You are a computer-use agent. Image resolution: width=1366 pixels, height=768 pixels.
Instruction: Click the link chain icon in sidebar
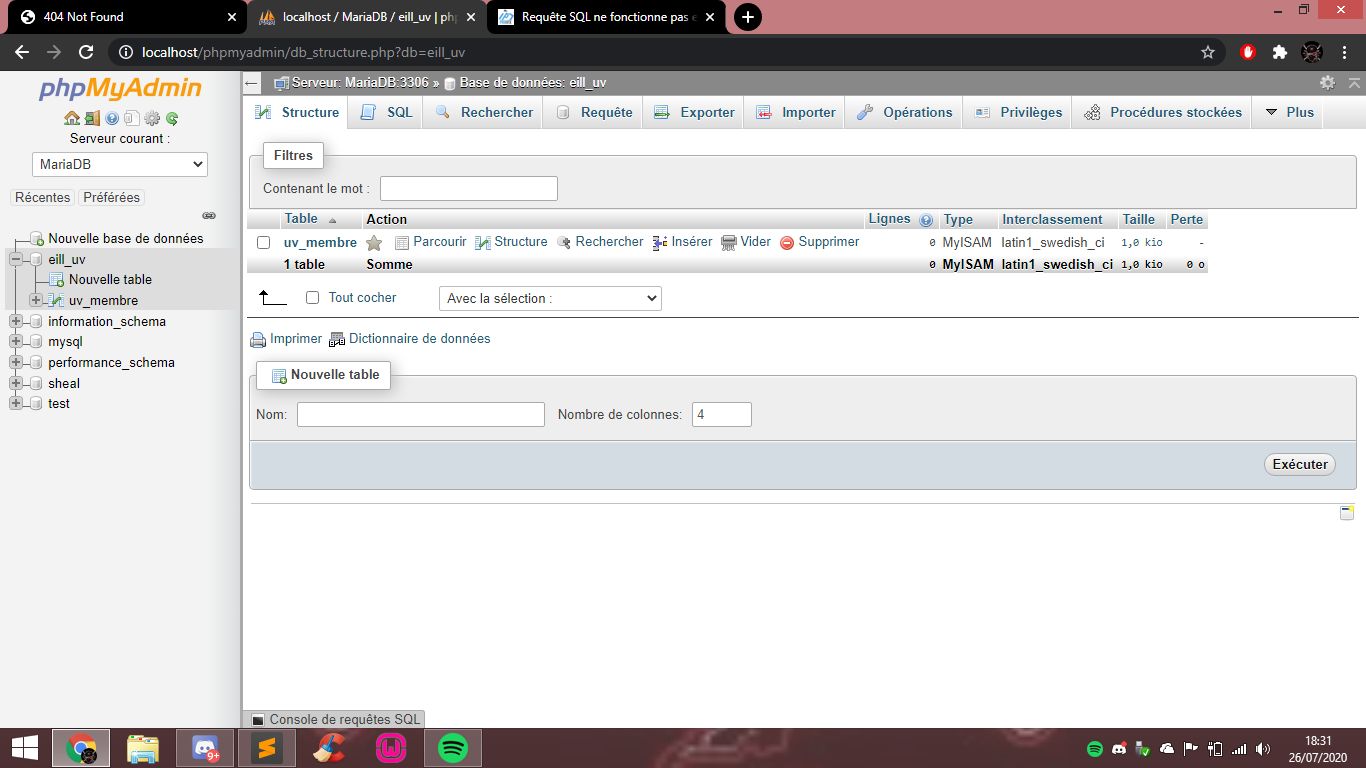click(x=209, y=216)
